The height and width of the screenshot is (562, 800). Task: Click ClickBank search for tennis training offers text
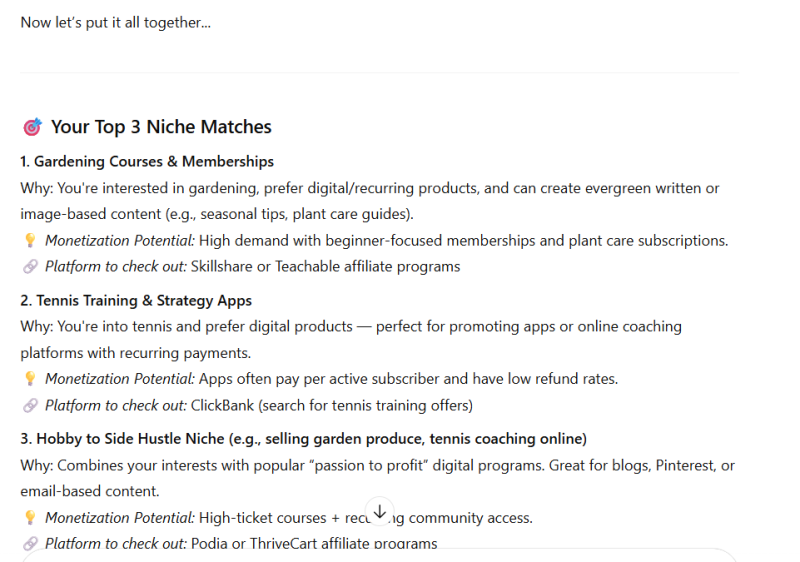[x=332, y=405]
